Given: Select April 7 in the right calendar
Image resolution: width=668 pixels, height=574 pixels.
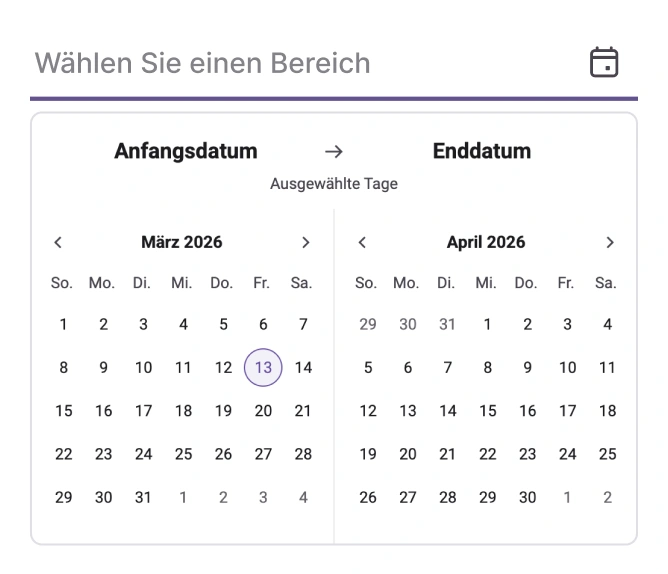Looking at the screenshot, I should (448, 367).
